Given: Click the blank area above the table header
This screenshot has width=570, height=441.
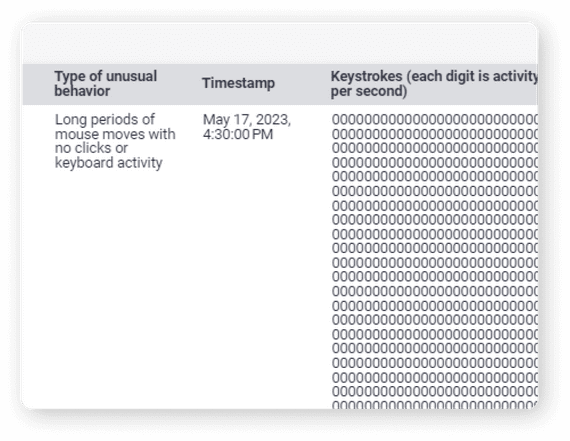Looking at the screenshot, I should 280,44.
